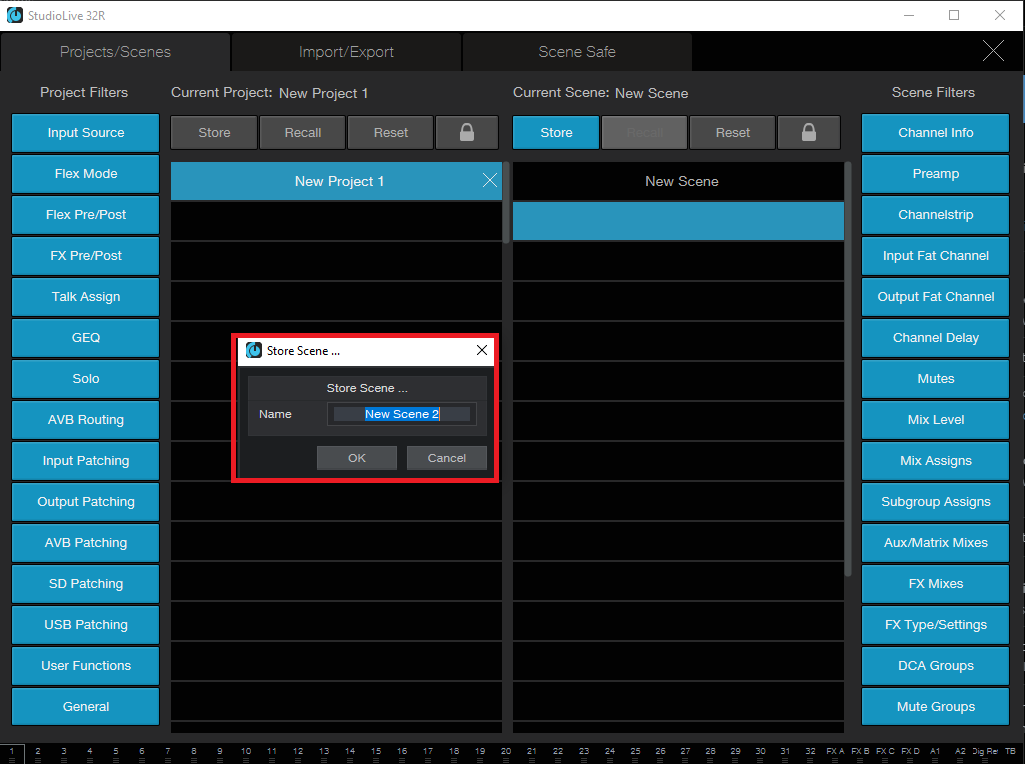Click the scene Reset button
The height and width of the screenshot is (764, 1025).
pos(733,133)
